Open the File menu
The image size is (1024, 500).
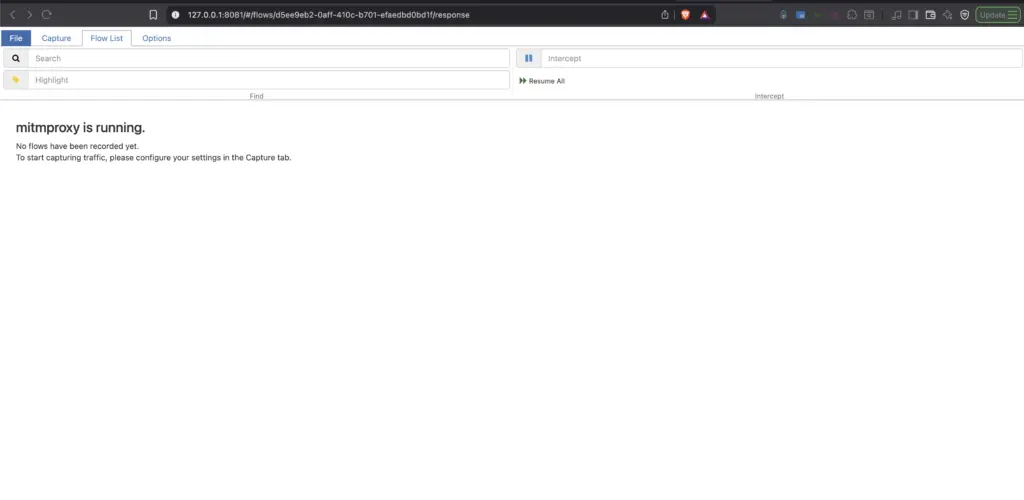coord(16,38)
